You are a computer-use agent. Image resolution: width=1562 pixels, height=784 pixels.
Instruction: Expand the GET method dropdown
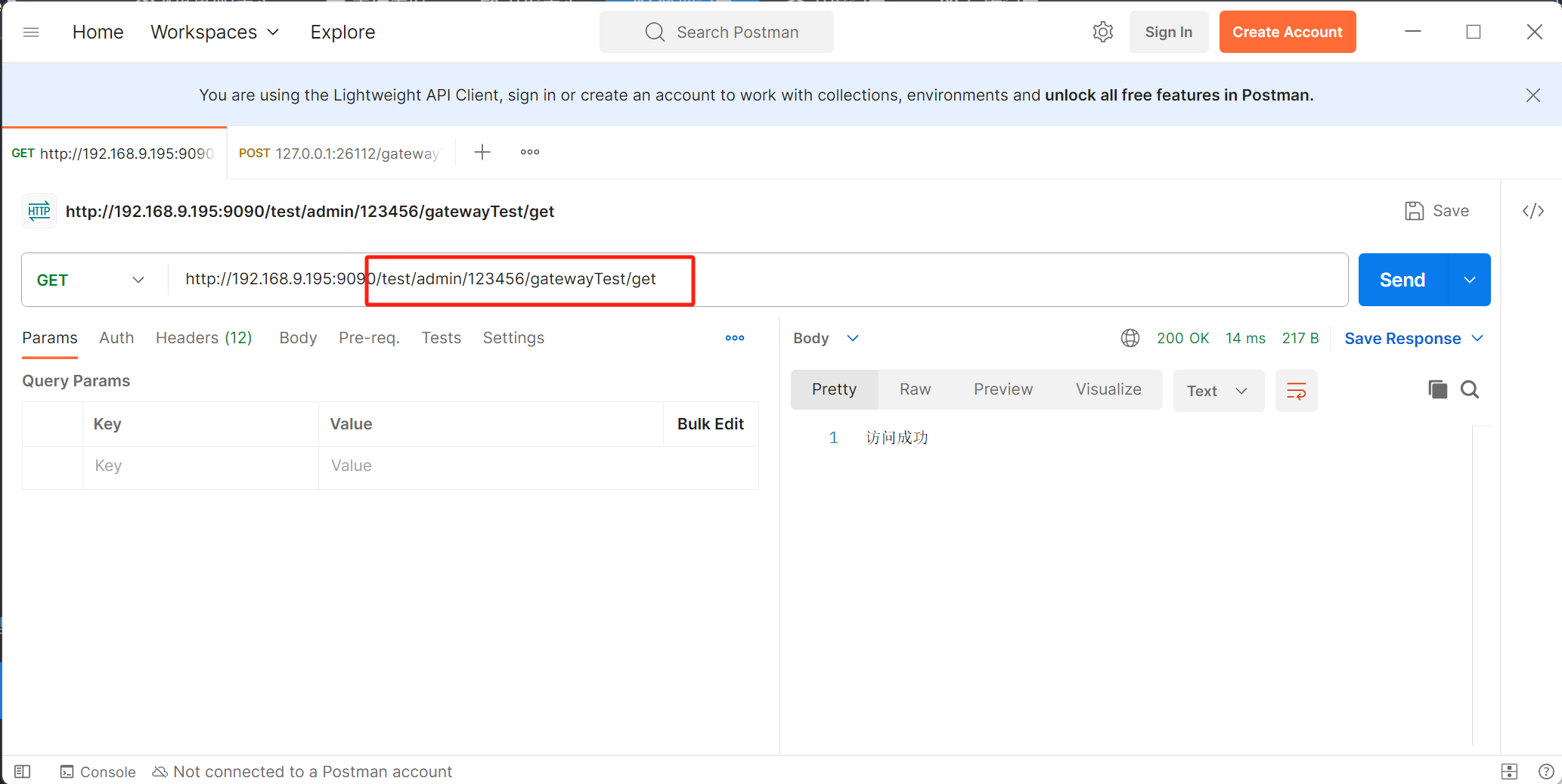click(91, 280)
